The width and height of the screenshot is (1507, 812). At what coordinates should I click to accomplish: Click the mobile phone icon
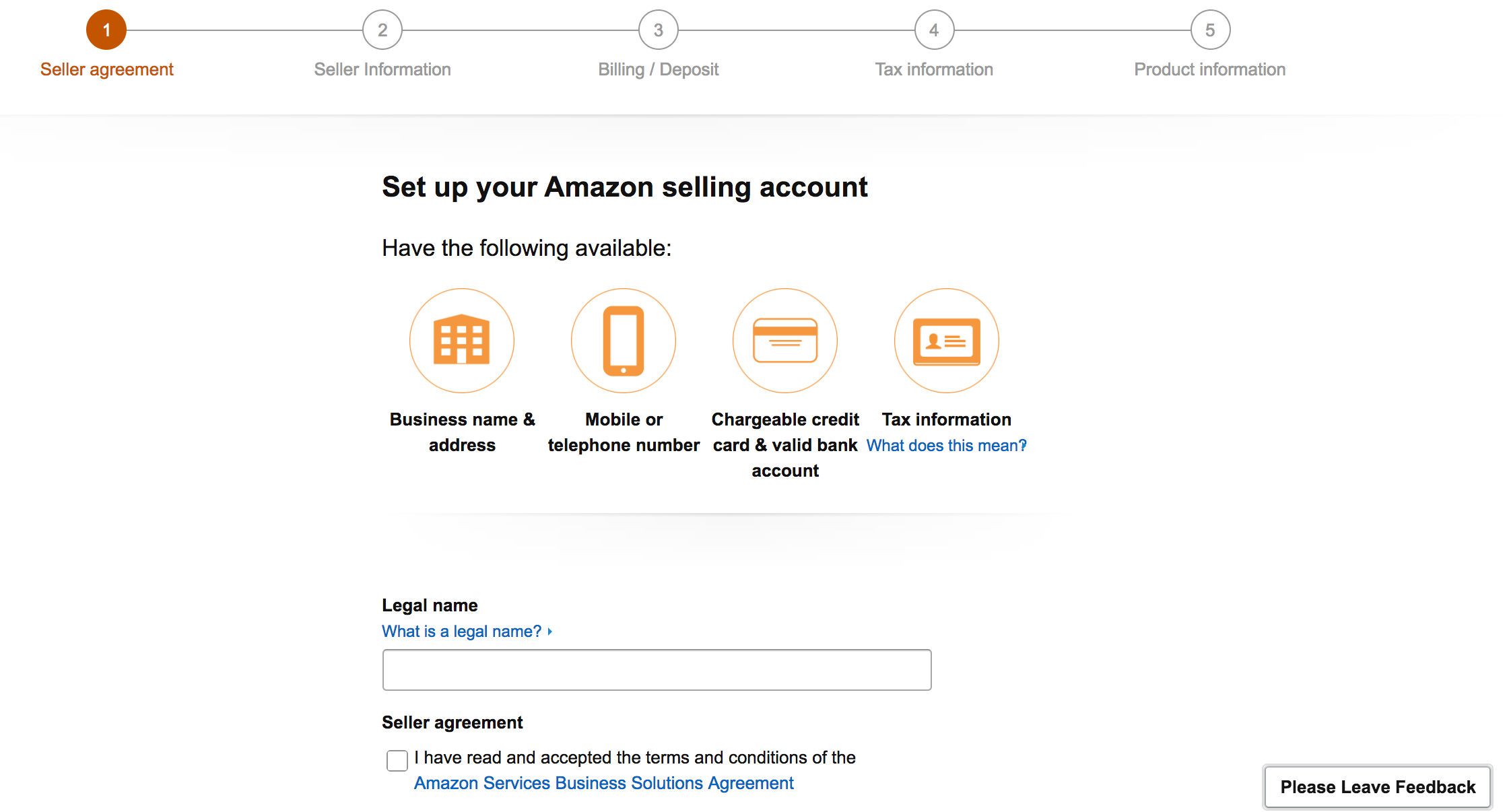coord(624,340)
